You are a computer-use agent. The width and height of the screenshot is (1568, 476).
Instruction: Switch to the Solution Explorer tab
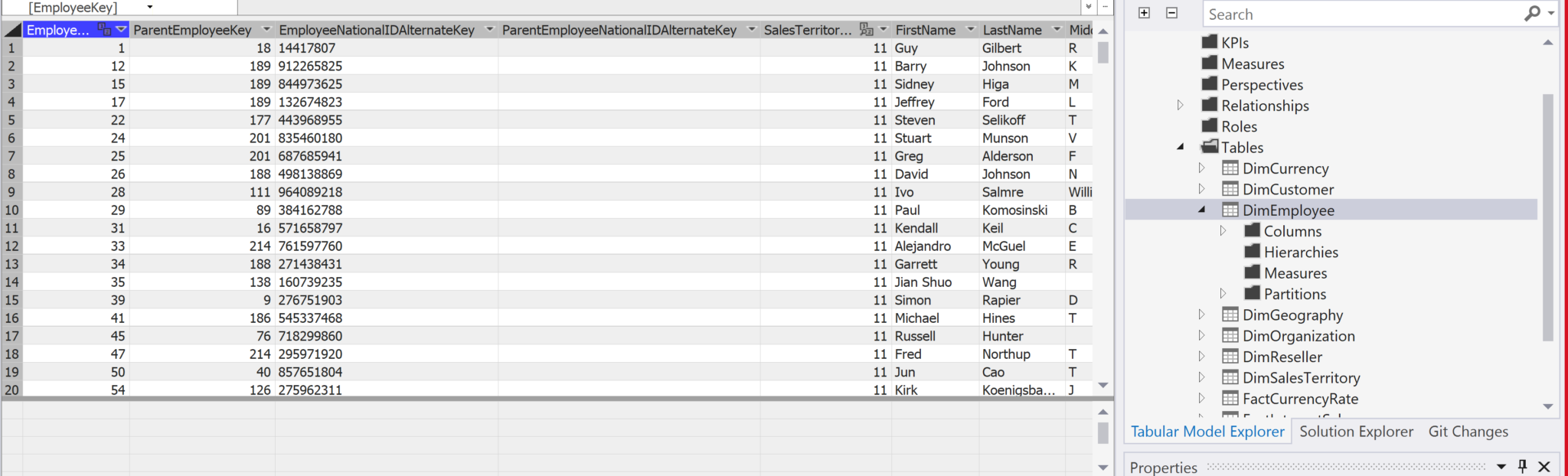point(1356,432)
